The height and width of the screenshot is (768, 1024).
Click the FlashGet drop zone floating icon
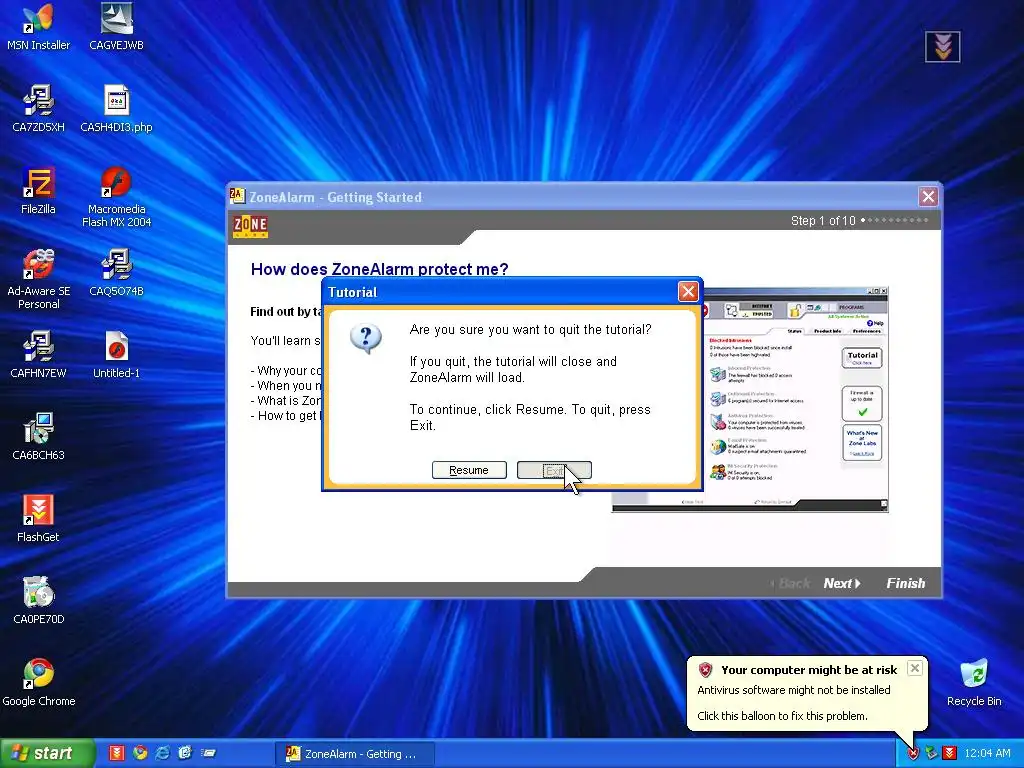point(942,46)
